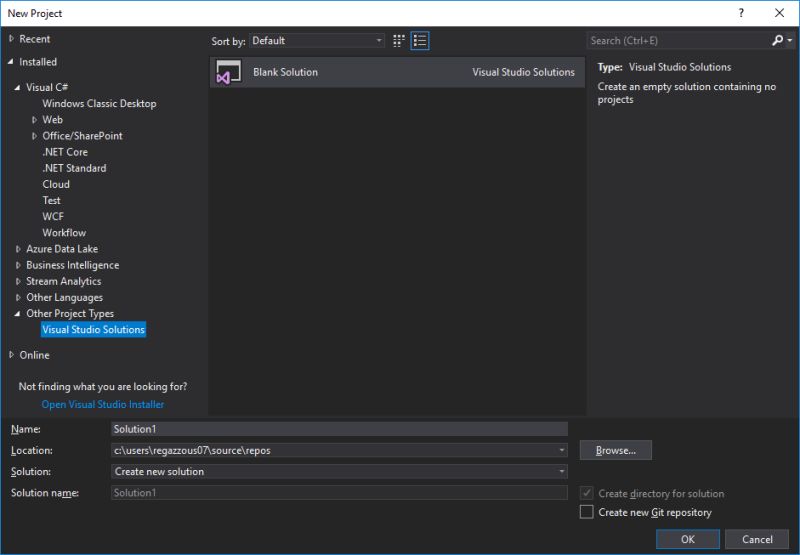The height and width of the screenshot is (555, 800).
Task: Click the Other Languages label
Action: 64,297
